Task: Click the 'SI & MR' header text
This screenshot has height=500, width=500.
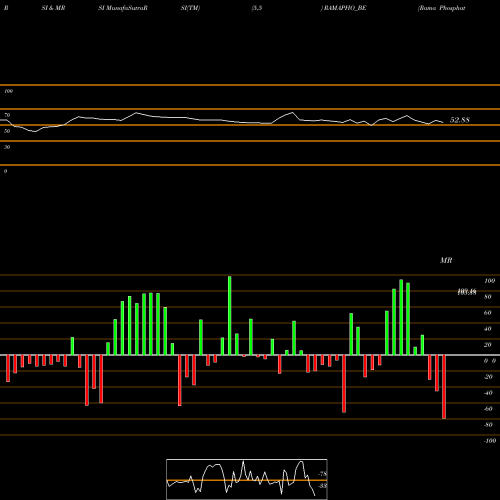Action: (x=53, y=8)
